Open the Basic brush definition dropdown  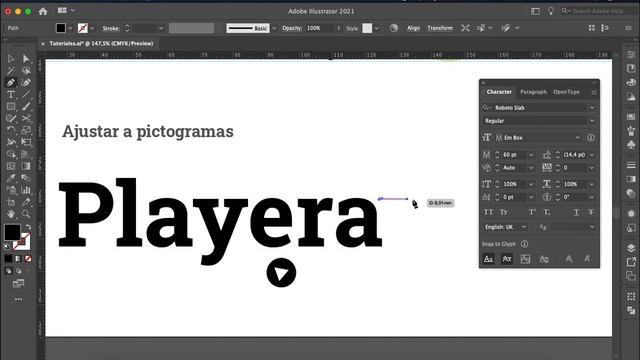tap(274, 28)
